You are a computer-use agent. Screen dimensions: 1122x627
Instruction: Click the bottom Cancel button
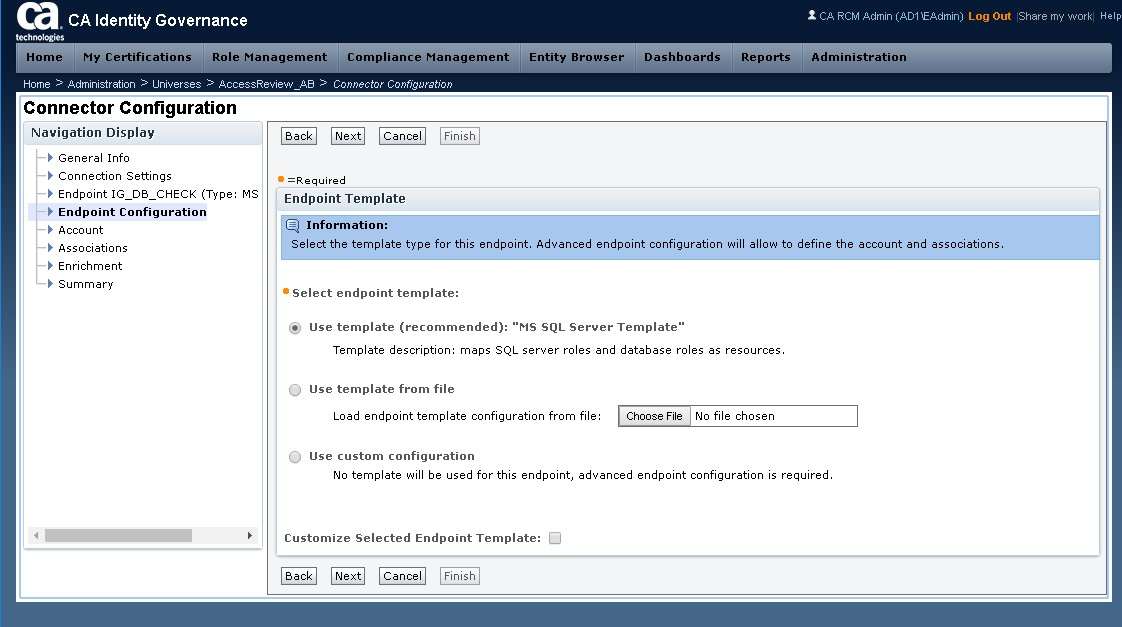[402, 576]
